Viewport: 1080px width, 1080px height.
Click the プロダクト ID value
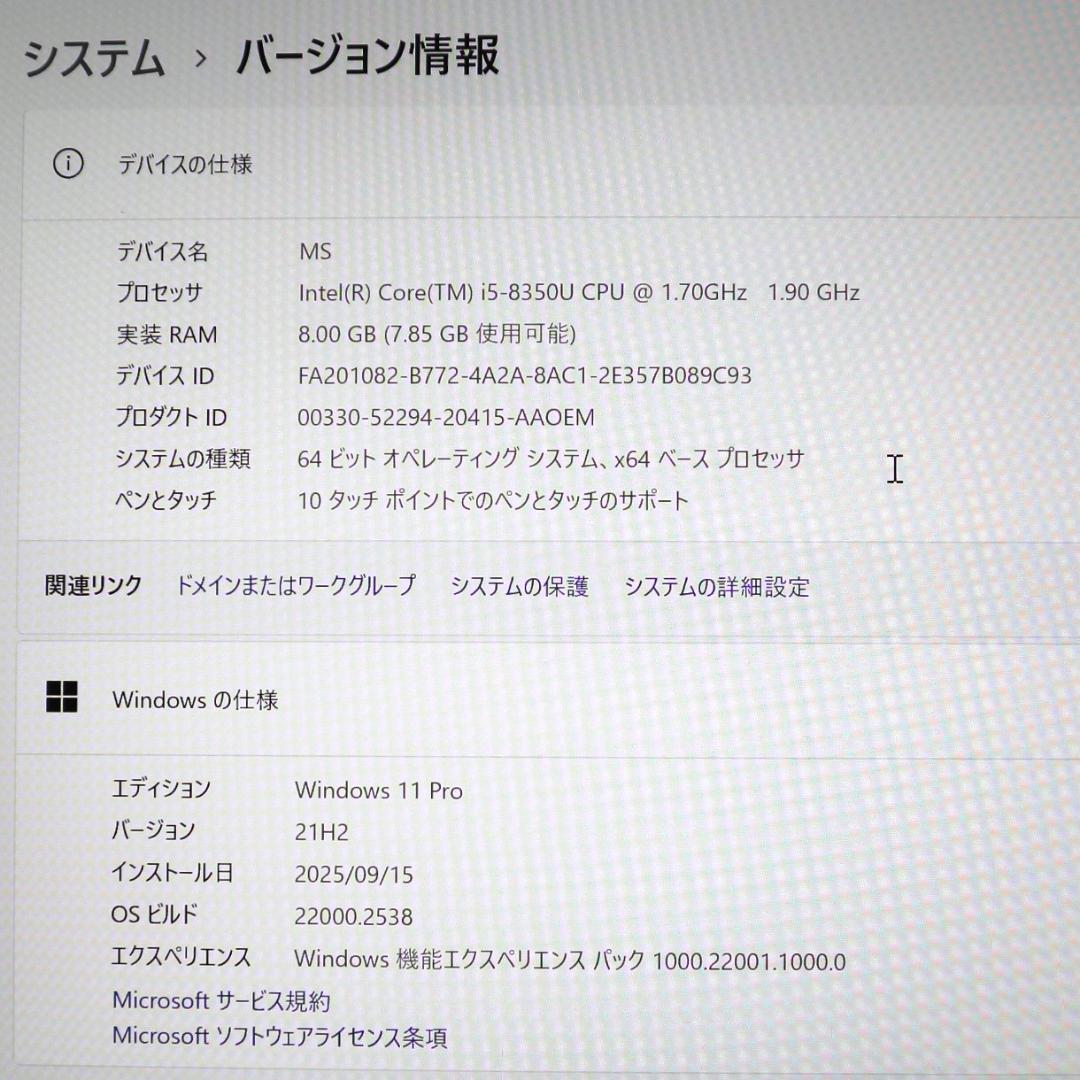(447, 417)
